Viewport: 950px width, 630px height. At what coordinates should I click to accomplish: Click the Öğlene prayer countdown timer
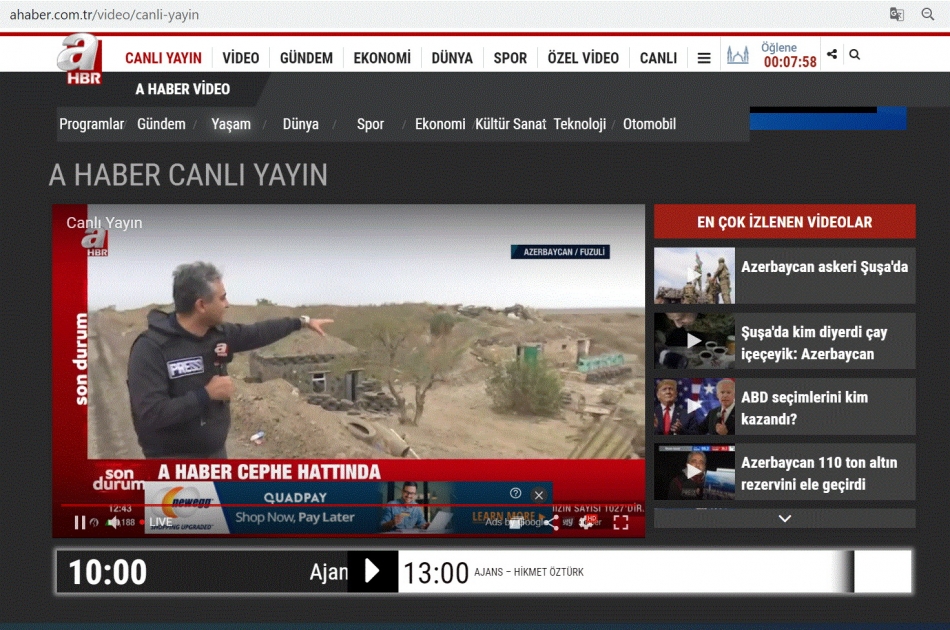click(x=789, y=55)
